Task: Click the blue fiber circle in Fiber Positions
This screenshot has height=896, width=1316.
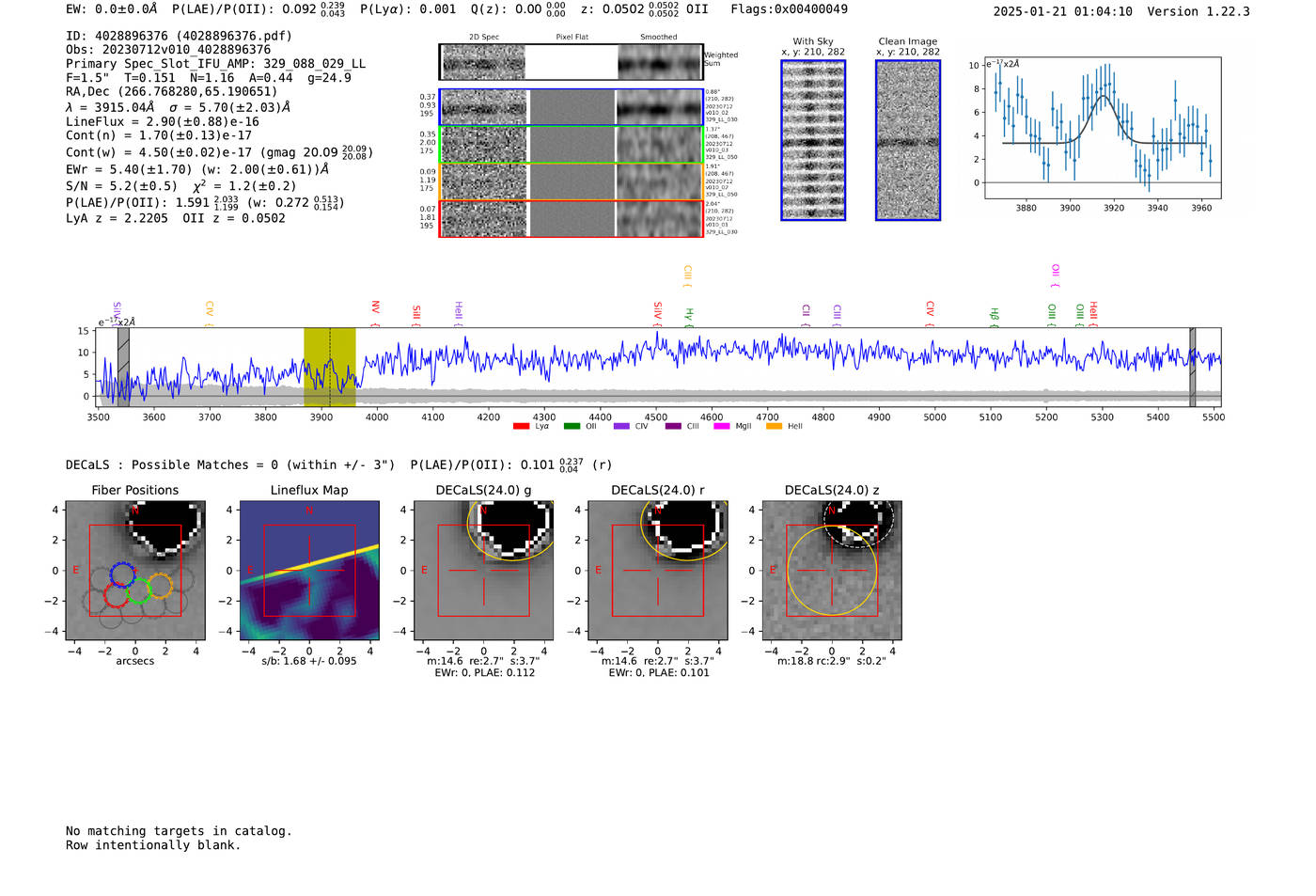Action: coord(122,574)
